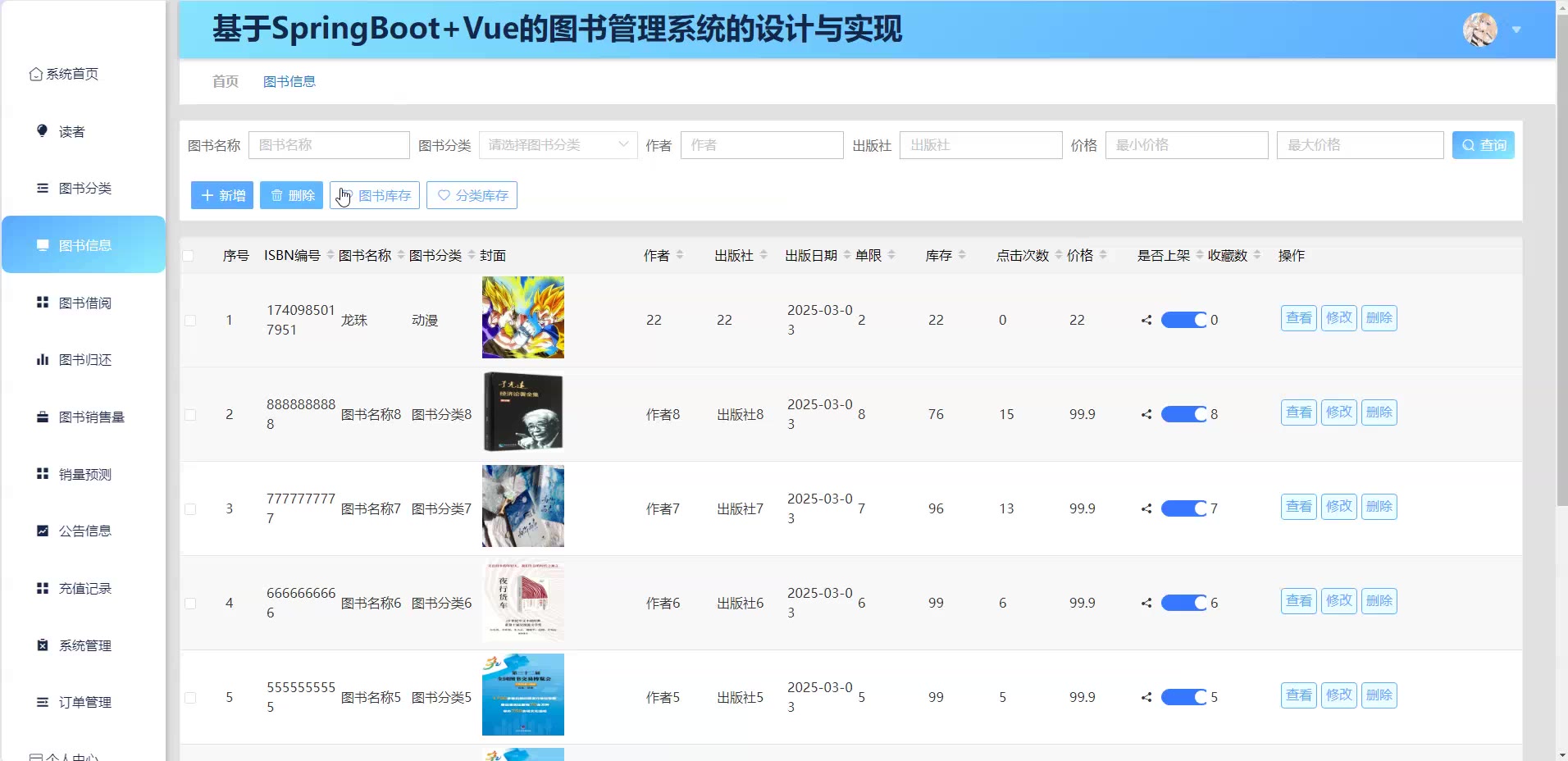Toggle the 是否上架 switch for 龙珠

pyautogui.click(x=1184, y=320)
